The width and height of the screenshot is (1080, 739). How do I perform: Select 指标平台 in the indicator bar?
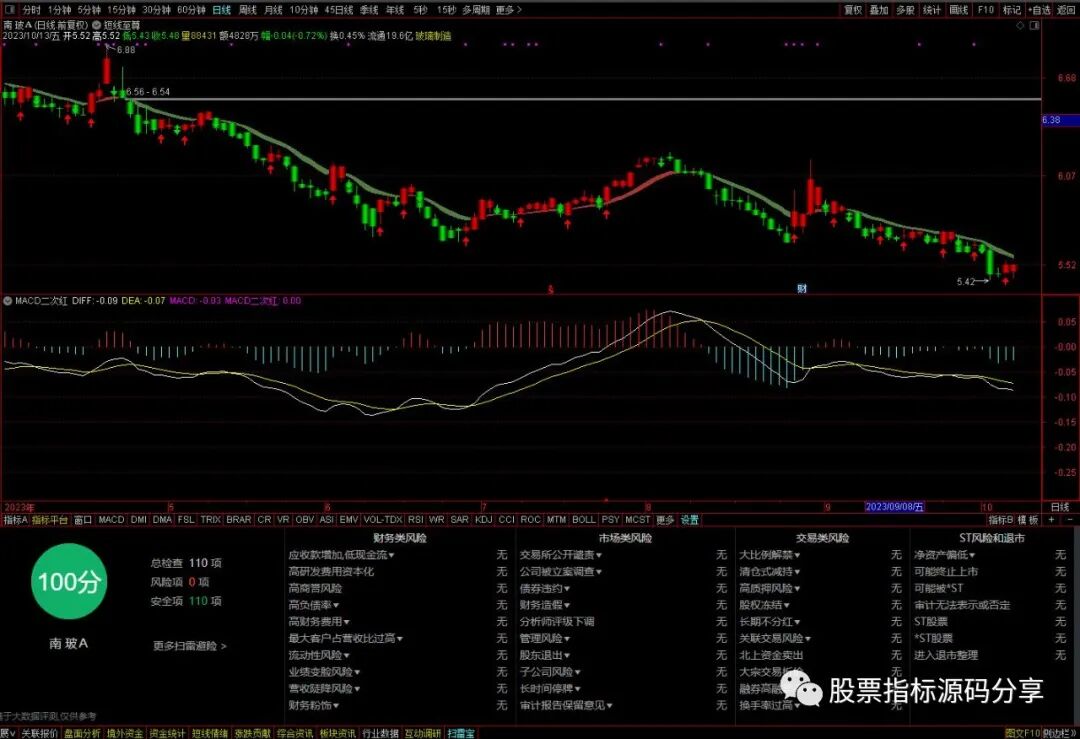point(50,519)
